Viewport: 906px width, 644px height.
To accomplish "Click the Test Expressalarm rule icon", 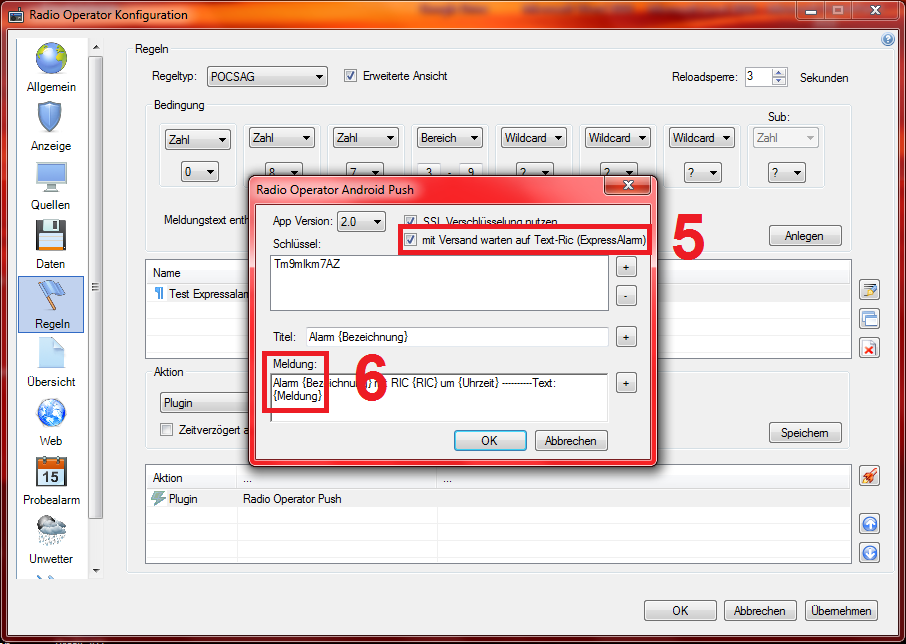I will [159, 293].
